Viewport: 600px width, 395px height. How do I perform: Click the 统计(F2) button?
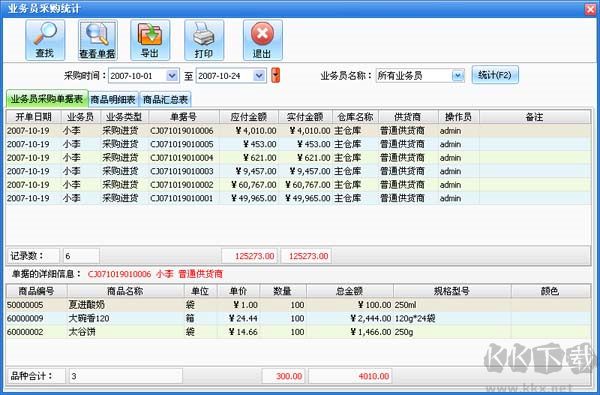(x=495, y=75)
